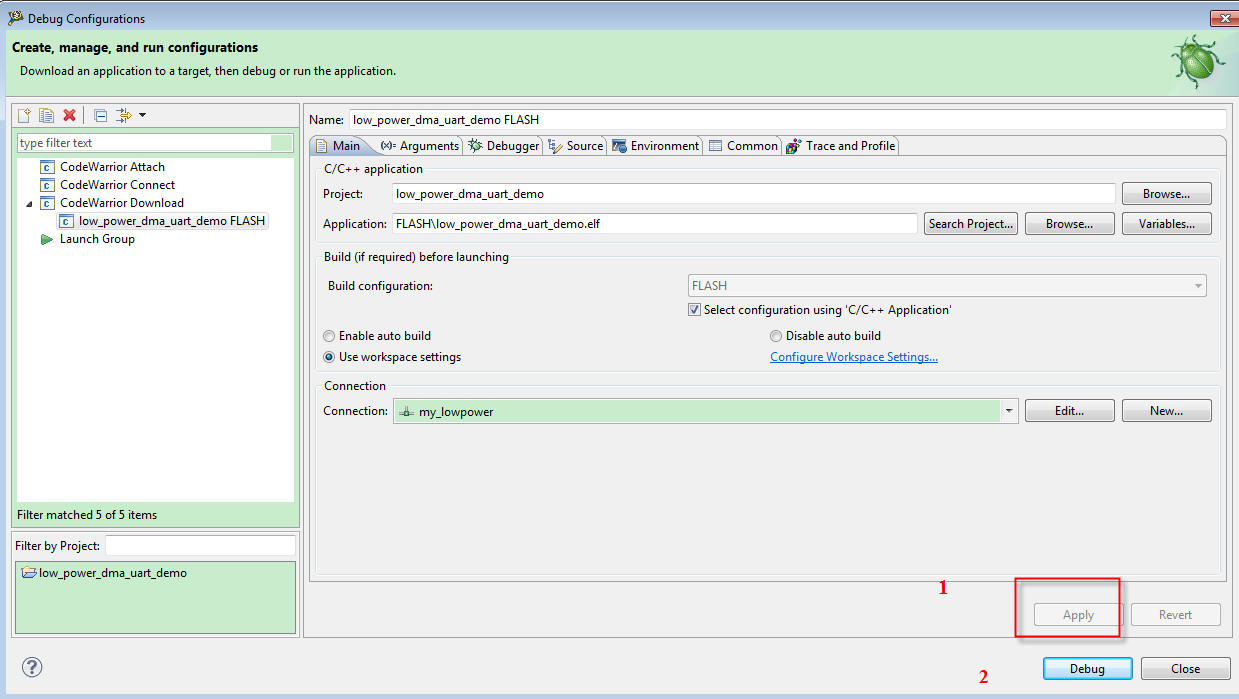
Task: Switch to the Arguments tab
Action: [x=420, y=146]
